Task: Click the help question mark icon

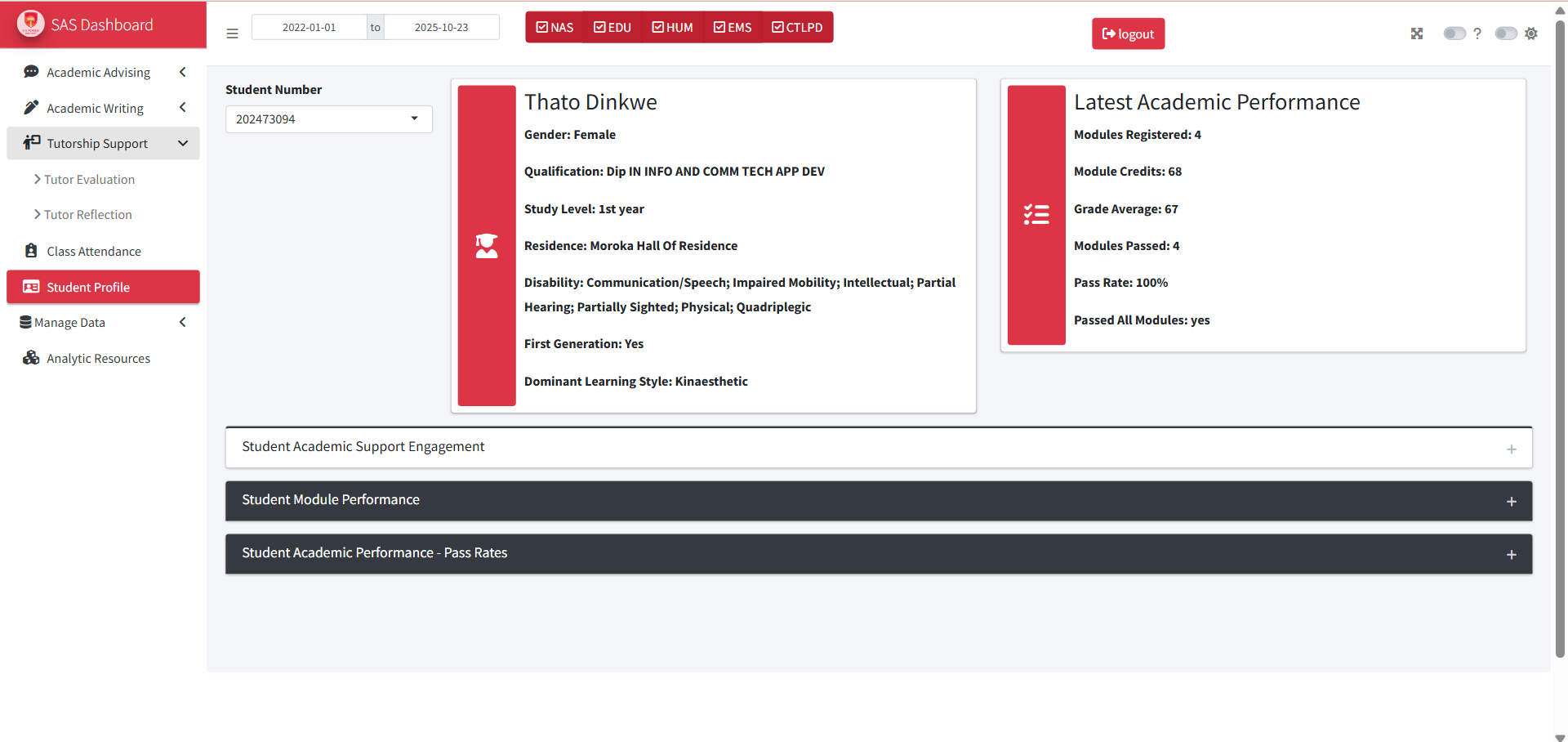Action: point(1478,34)
